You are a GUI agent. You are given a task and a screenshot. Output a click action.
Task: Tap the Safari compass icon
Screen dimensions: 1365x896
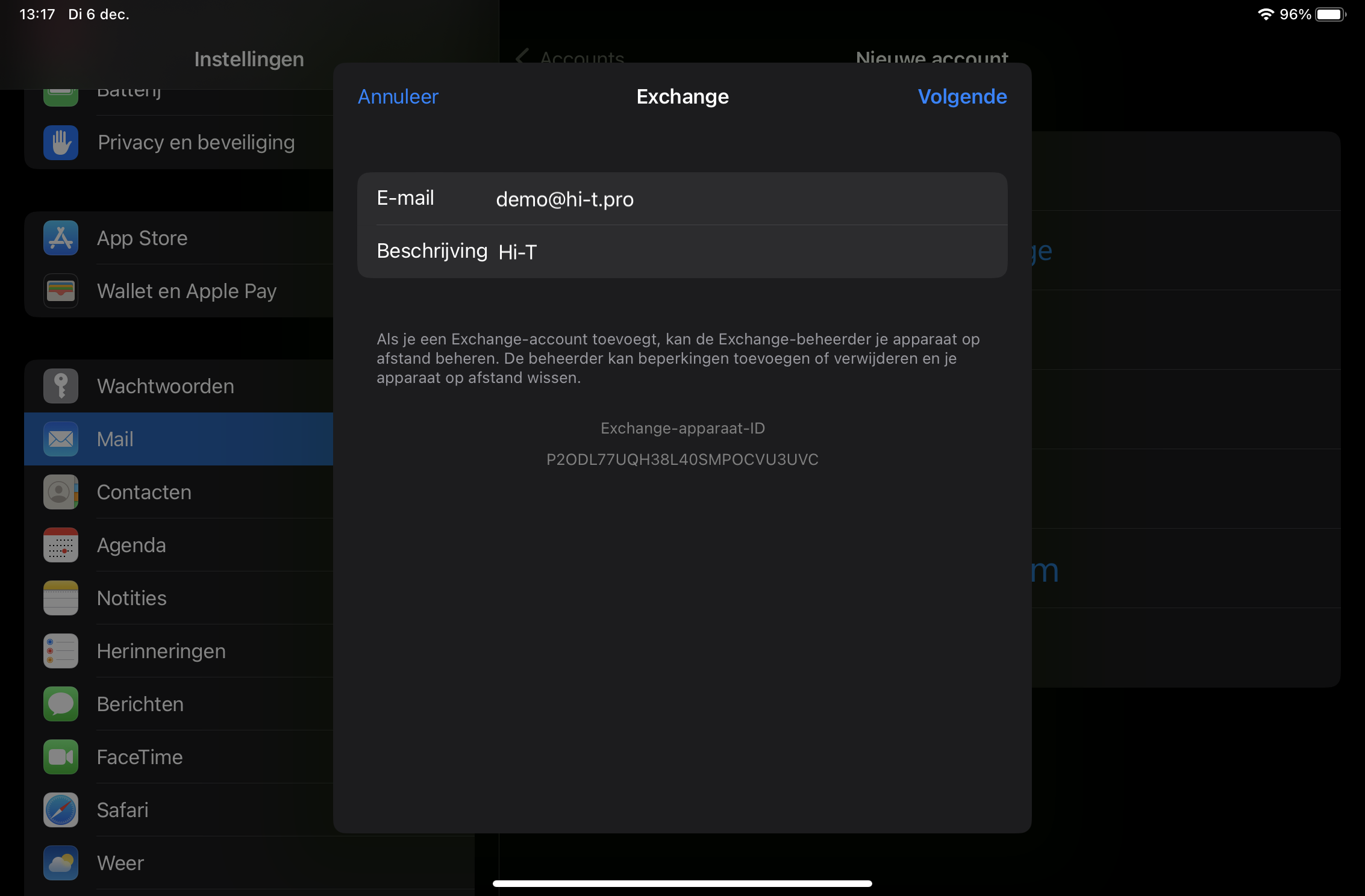click(61, 810)
